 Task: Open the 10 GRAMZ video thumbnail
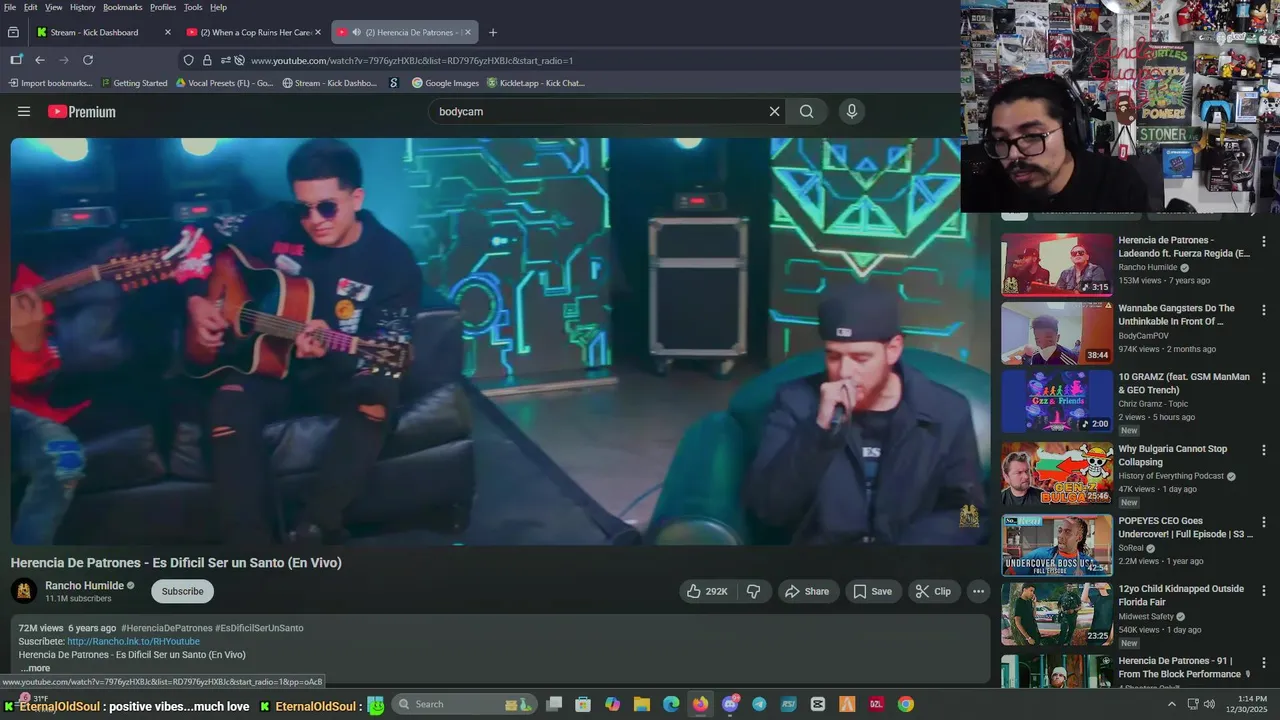coord(1057,402)
